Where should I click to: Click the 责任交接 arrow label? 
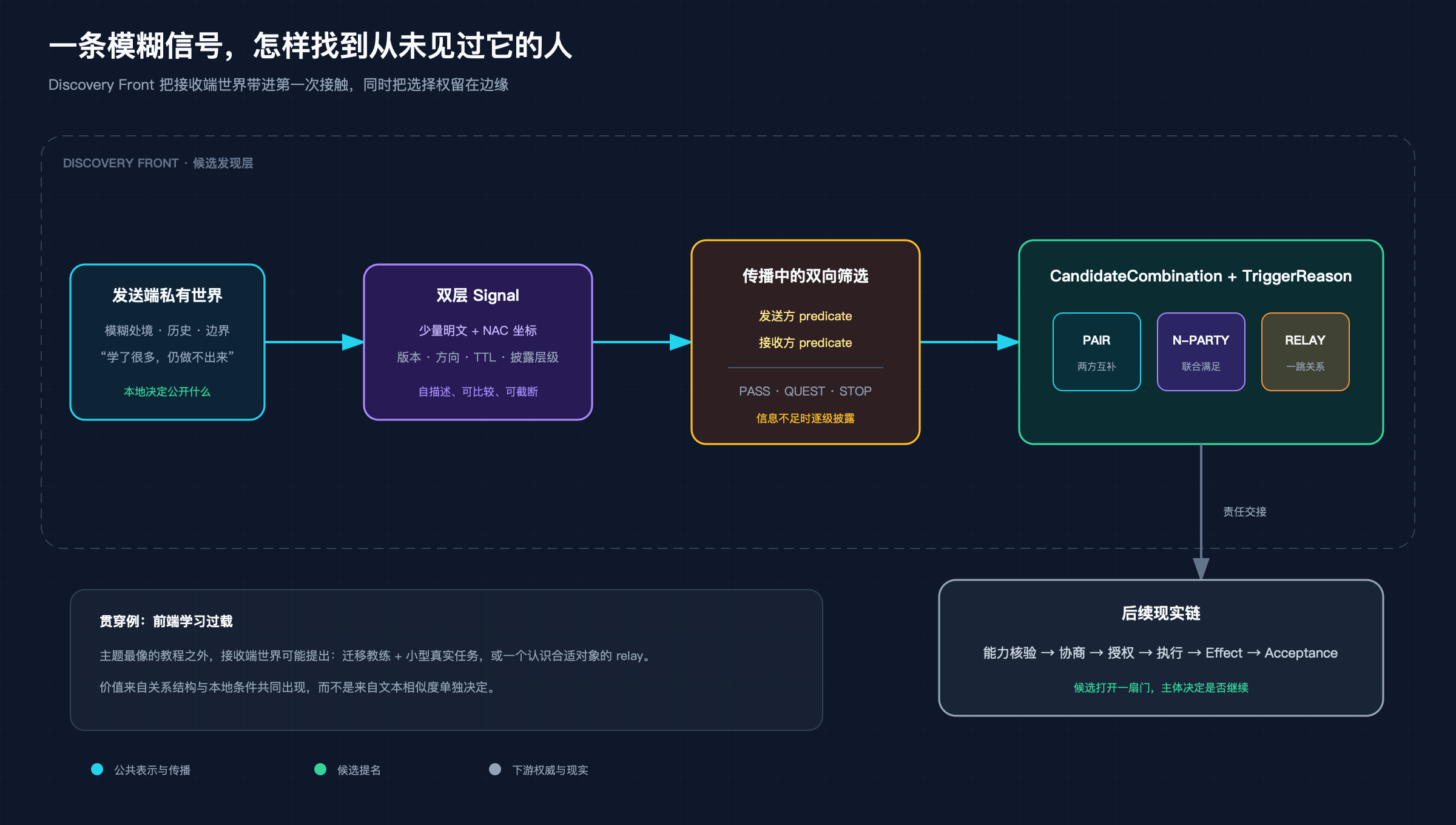[x=1245, y=511]
